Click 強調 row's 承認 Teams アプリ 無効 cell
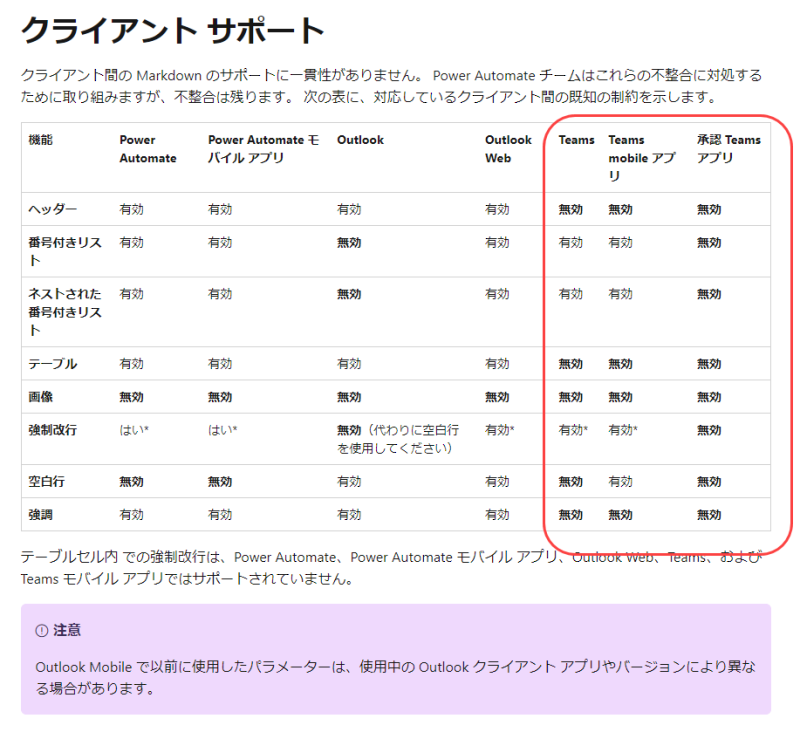 pyautogui.click(x=709, y=515)
